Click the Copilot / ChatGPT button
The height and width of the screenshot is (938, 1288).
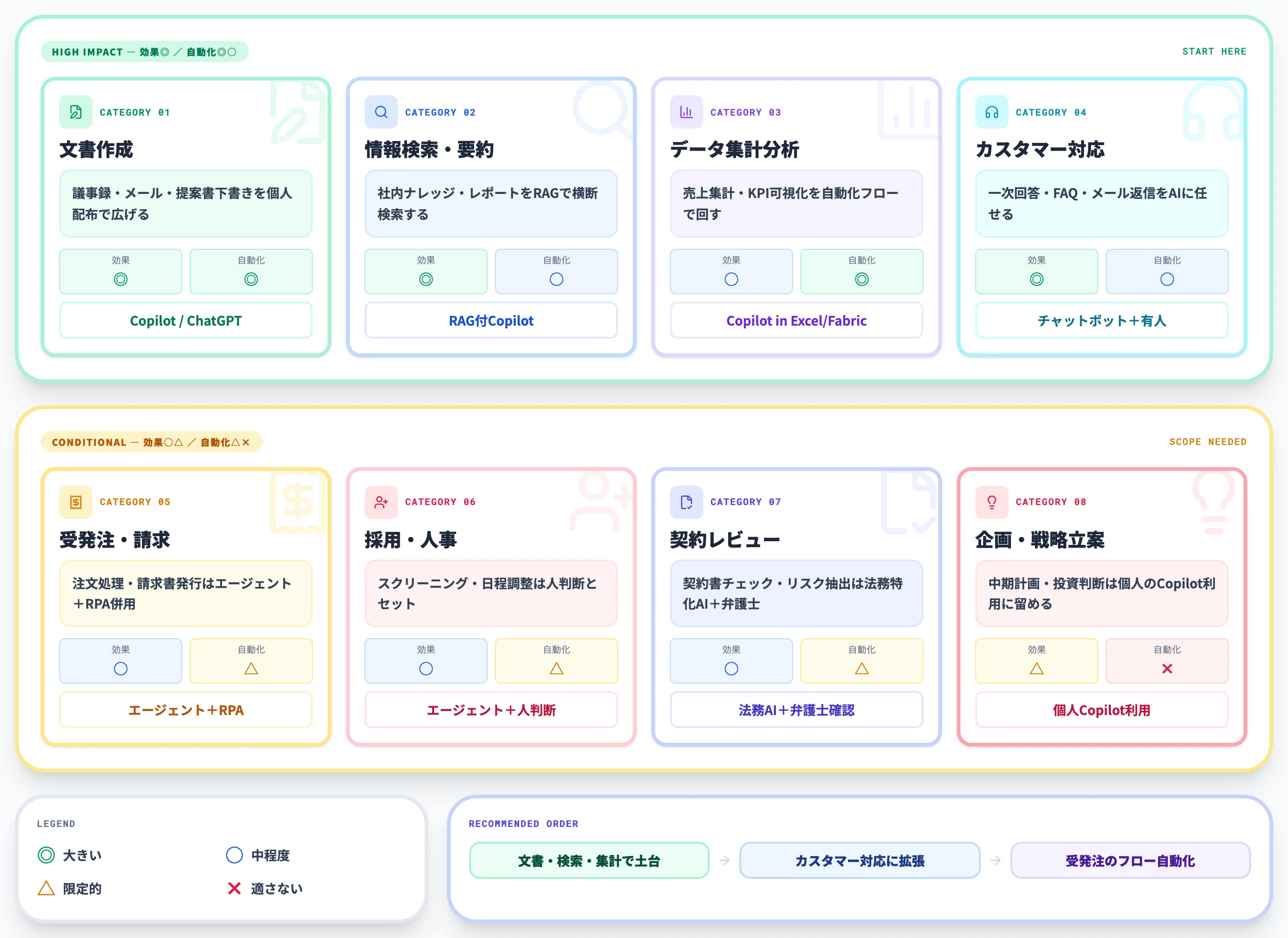[186, 321]
